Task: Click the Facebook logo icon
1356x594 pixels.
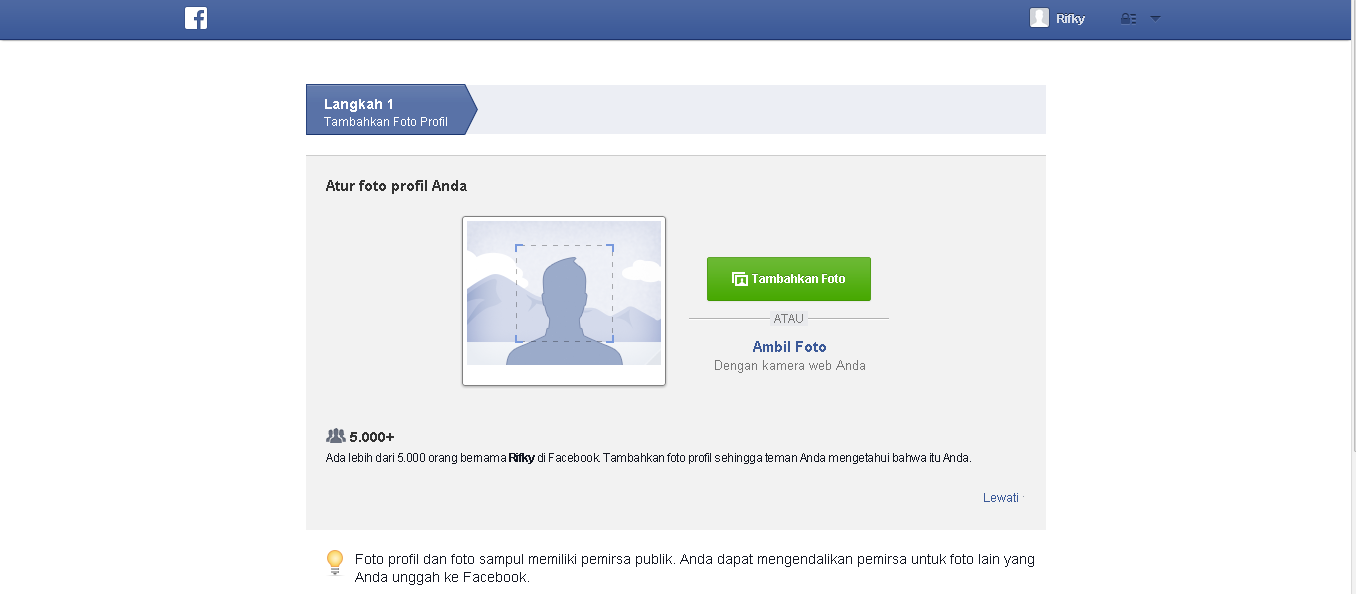Action: coord(196,18)
